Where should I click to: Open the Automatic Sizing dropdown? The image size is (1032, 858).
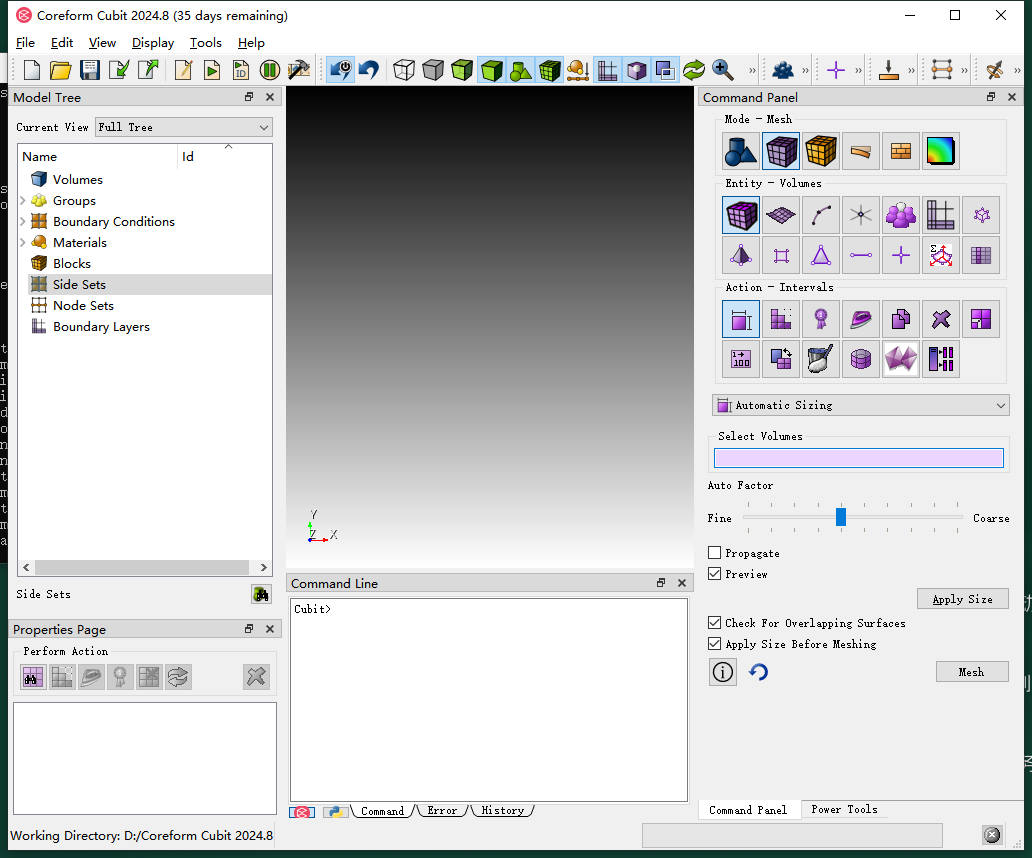pyautogui.click(x=861, y=405)
